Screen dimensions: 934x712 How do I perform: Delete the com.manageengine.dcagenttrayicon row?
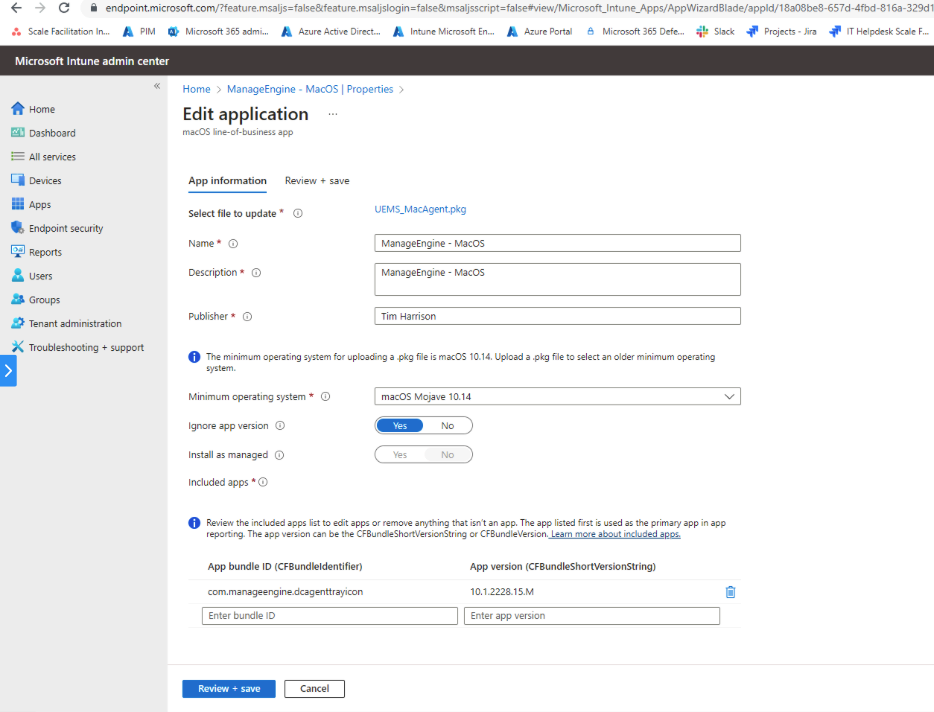(730, 592)
